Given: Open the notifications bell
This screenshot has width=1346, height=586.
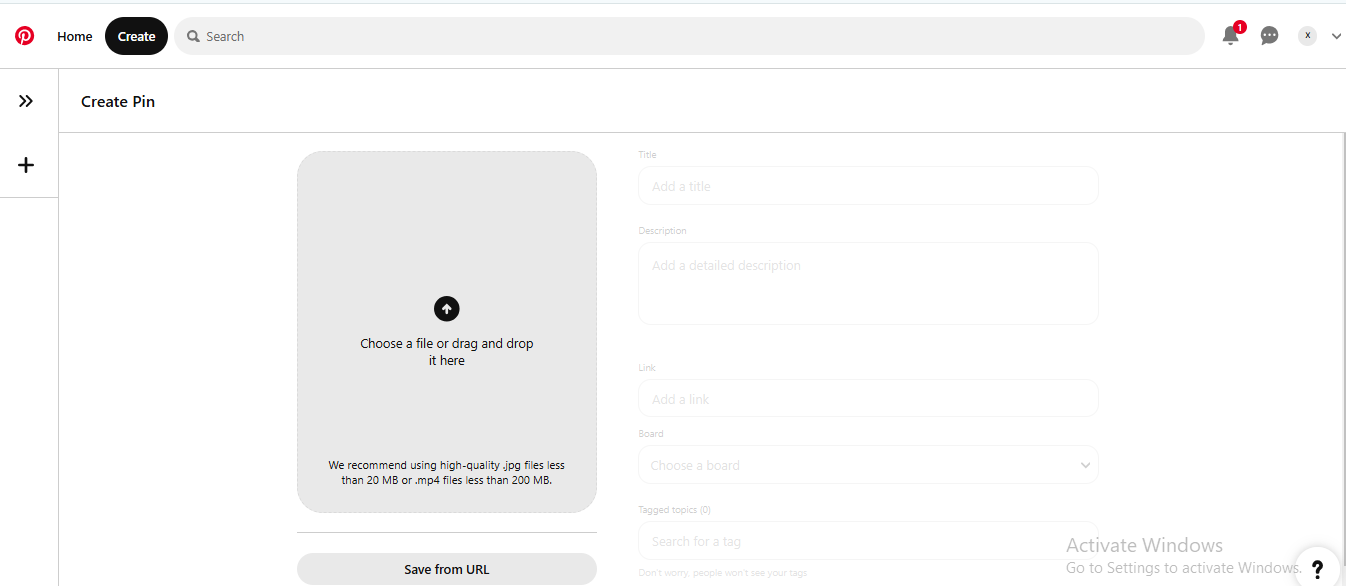Looking at the screenshot, I should (1231, 36).
